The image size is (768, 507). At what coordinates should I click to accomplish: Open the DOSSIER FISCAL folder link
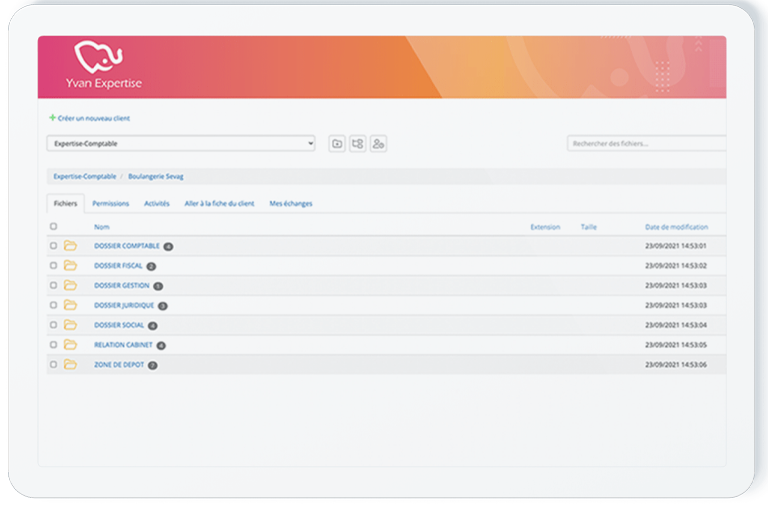tap(118, 266)
